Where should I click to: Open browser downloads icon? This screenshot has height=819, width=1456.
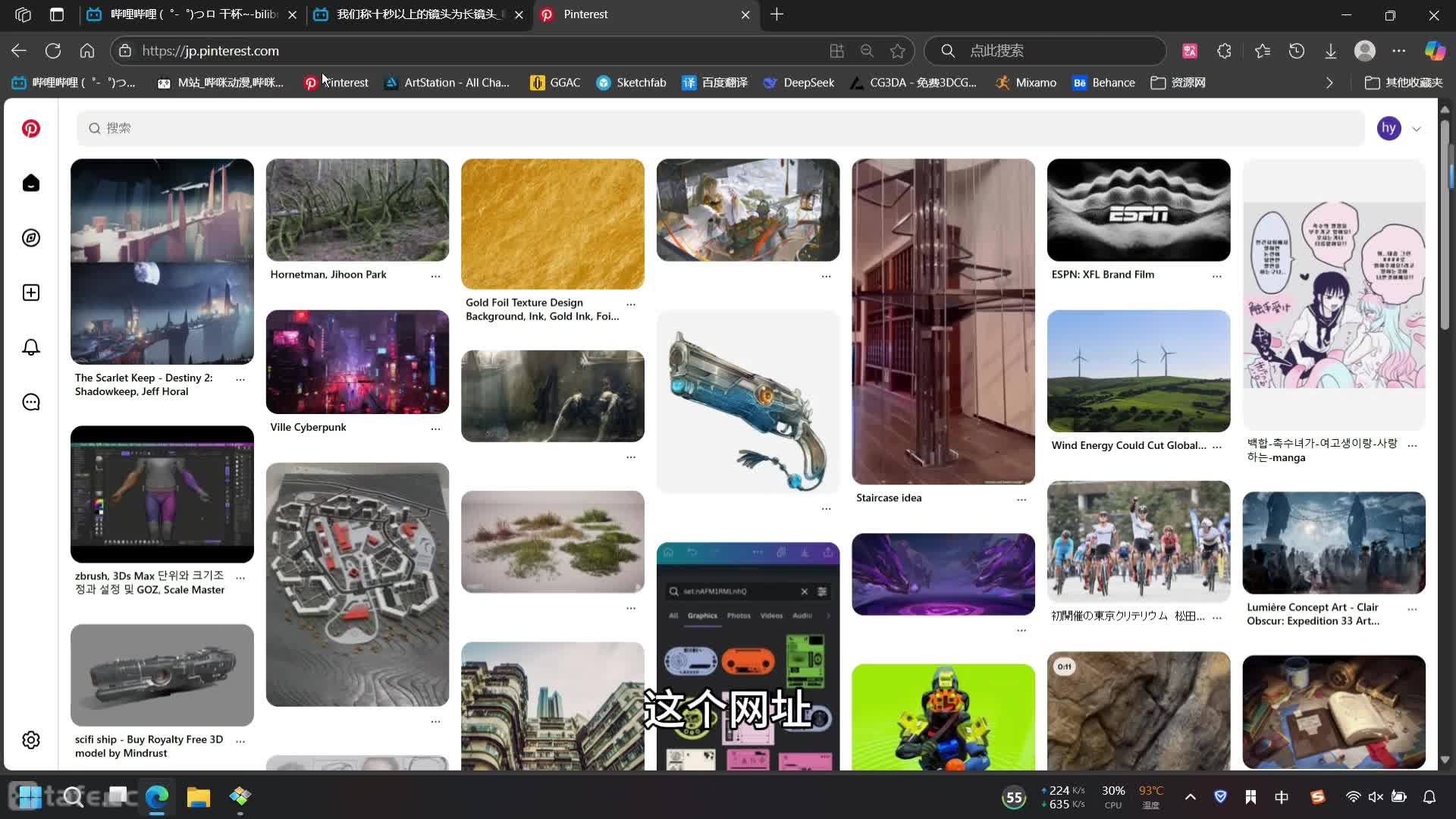point(1331,51)
